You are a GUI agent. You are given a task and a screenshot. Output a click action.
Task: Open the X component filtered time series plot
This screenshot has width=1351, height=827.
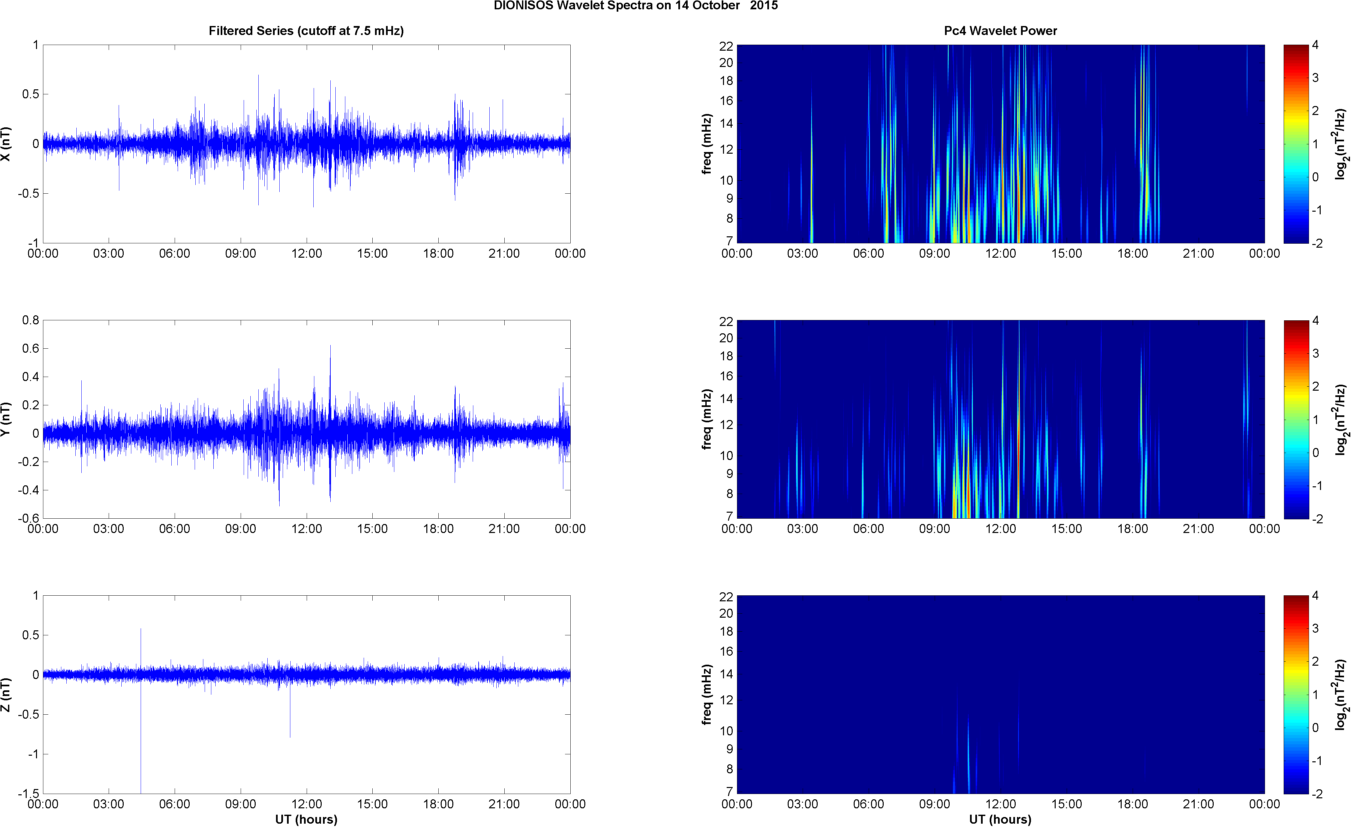click(306, 144)
